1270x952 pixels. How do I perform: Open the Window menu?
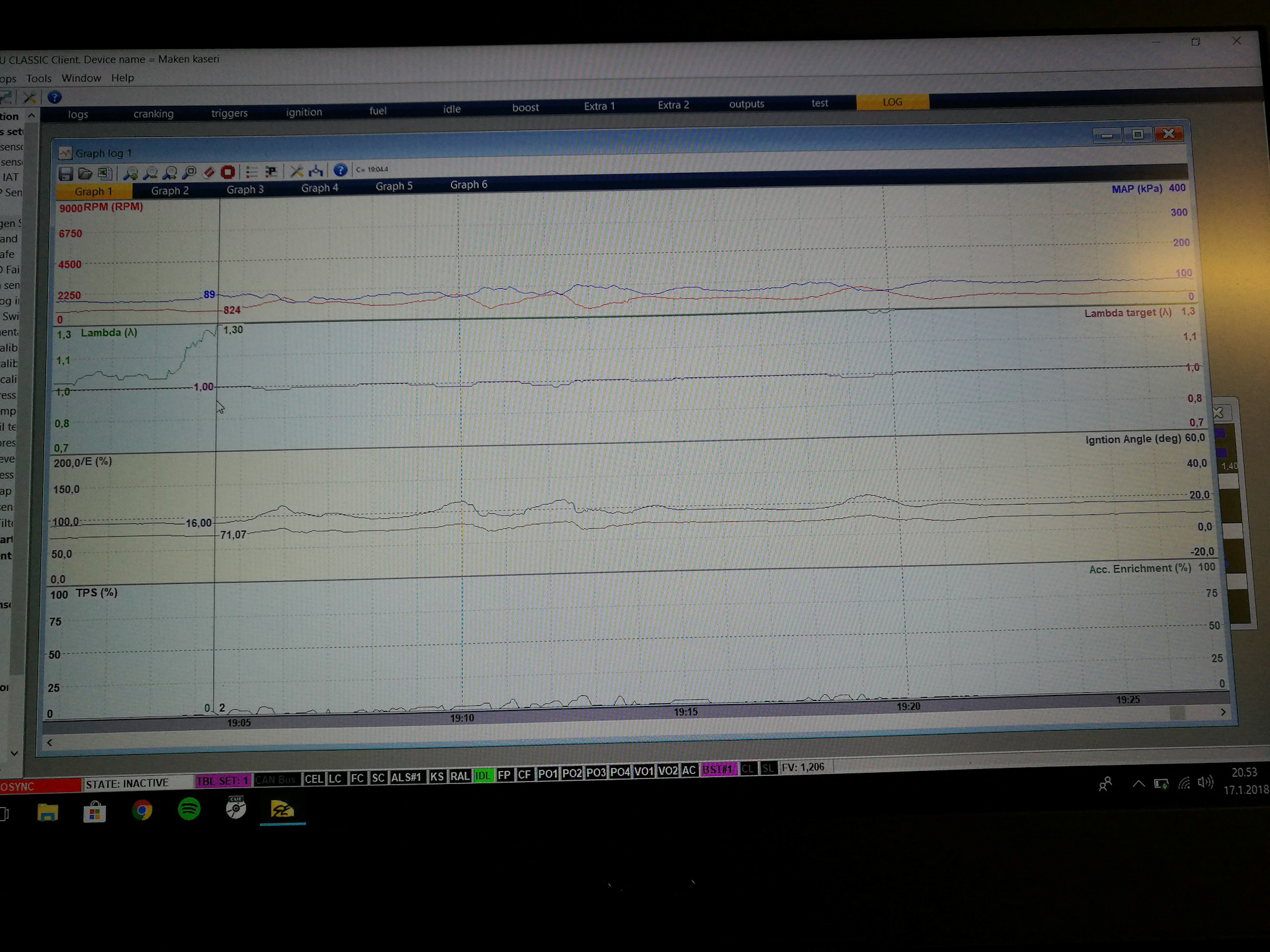tap(81, 78)
